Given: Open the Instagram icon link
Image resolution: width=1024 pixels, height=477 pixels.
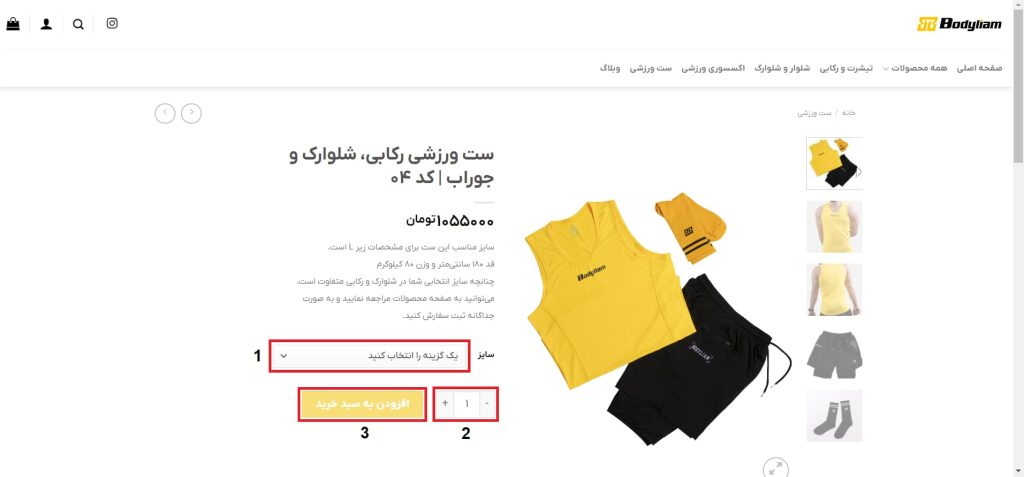Looking at the screenshot, I should point(112,24).
